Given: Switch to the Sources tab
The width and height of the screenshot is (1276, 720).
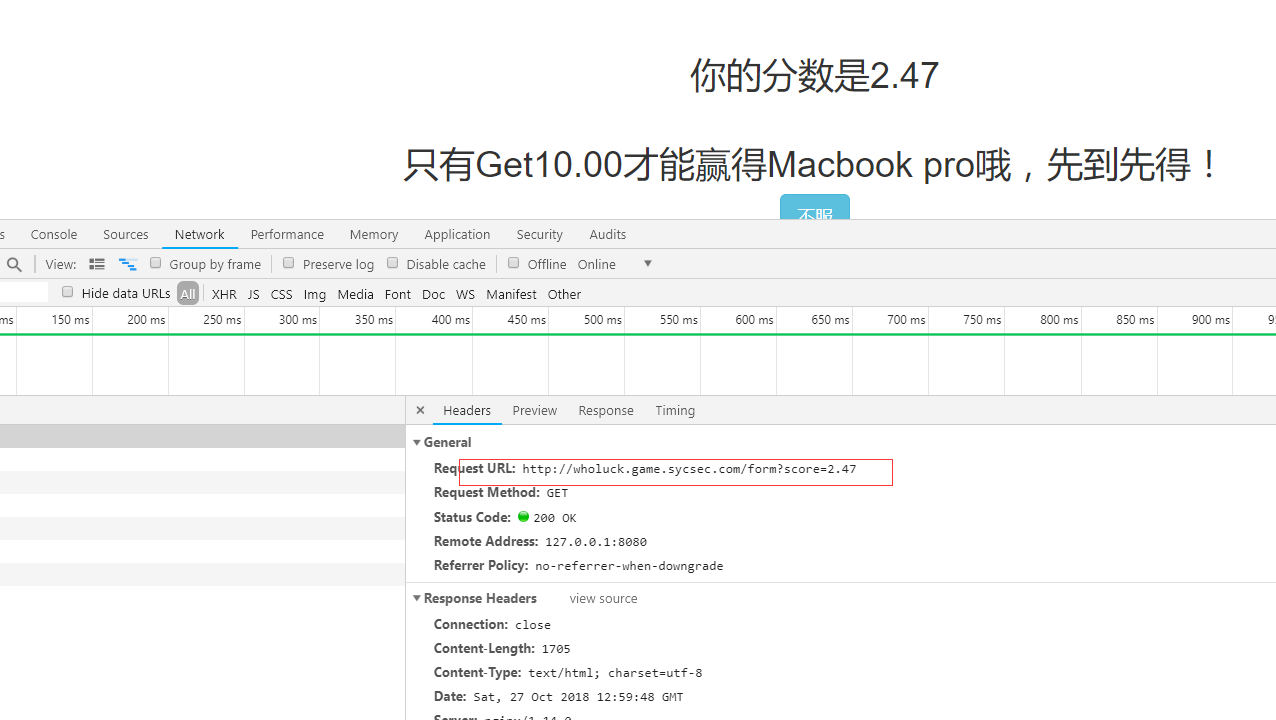Looking at the screenshot, I should 126,234.
